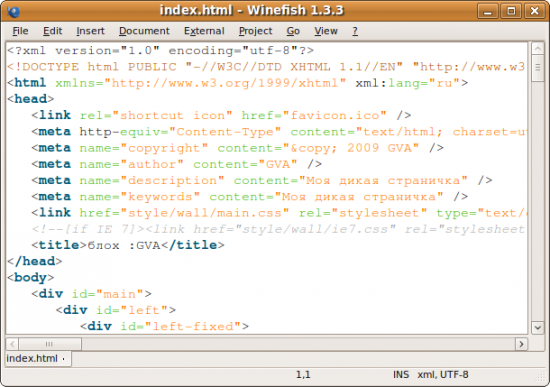Click the '<?xml version' line in editor
The width and height of the screenshot is (550, 387).
[x=160, y=51]
